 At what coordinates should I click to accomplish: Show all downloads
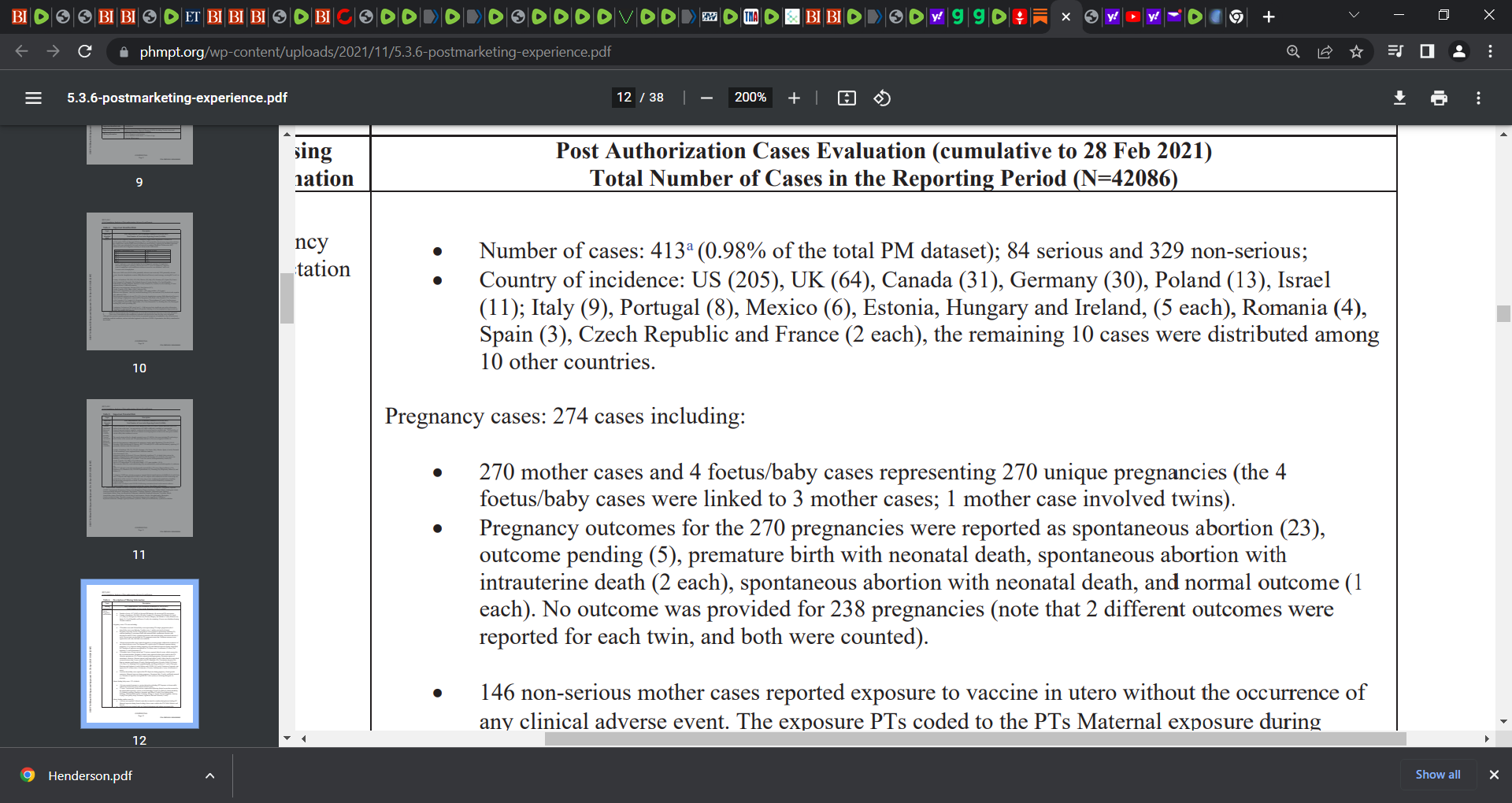coord(1438,775)
